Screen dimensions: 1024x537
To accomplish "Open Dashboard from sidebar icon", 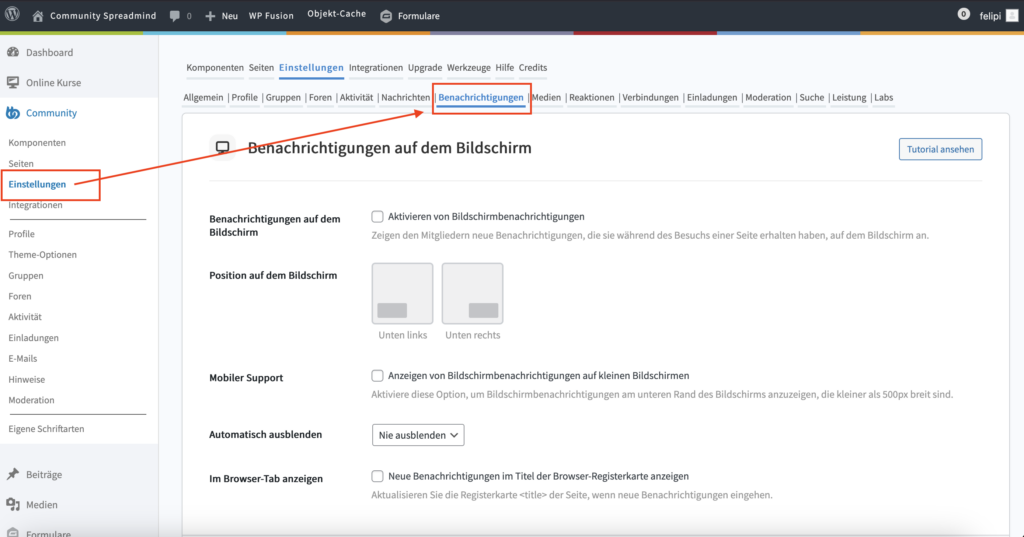I will [13, 52].
